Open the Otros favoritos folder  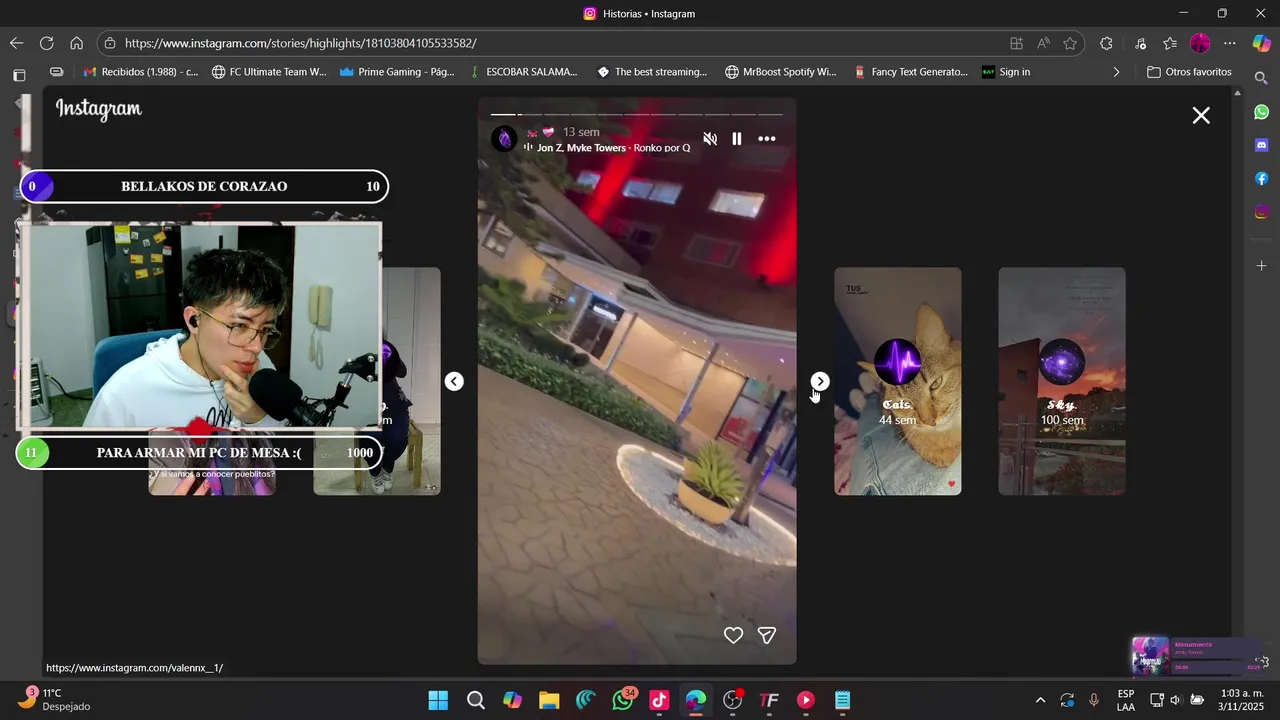[1189, 72]
